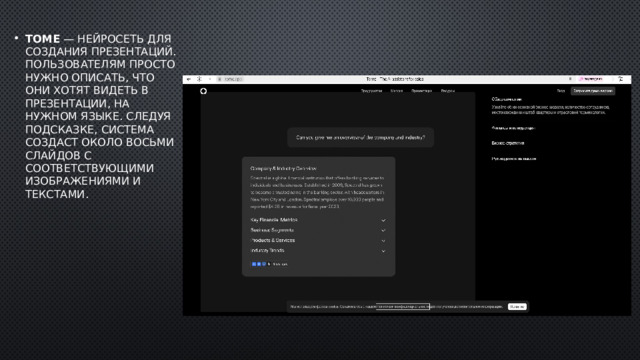Open the last Tome top navigation item
The image size is (640, 360).
point(448,91)
